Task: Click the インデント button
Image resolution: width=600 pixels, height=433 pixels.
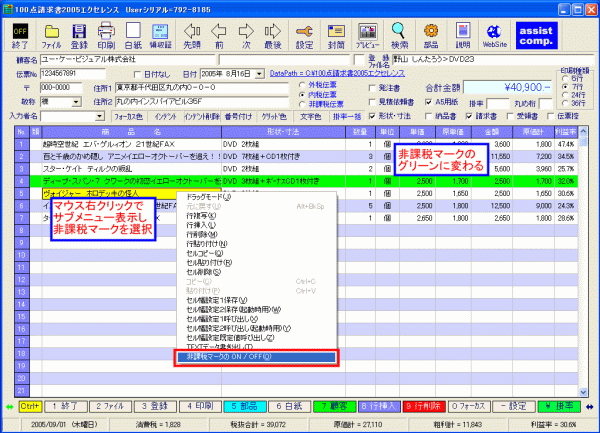Action: (165, 116)
